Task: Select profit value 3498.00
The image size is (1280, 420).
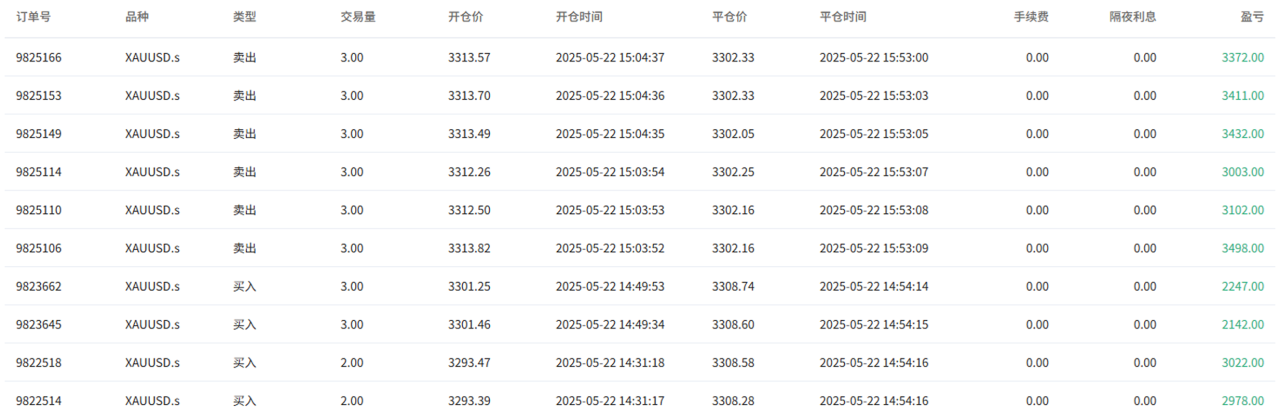Action: 1243,248
